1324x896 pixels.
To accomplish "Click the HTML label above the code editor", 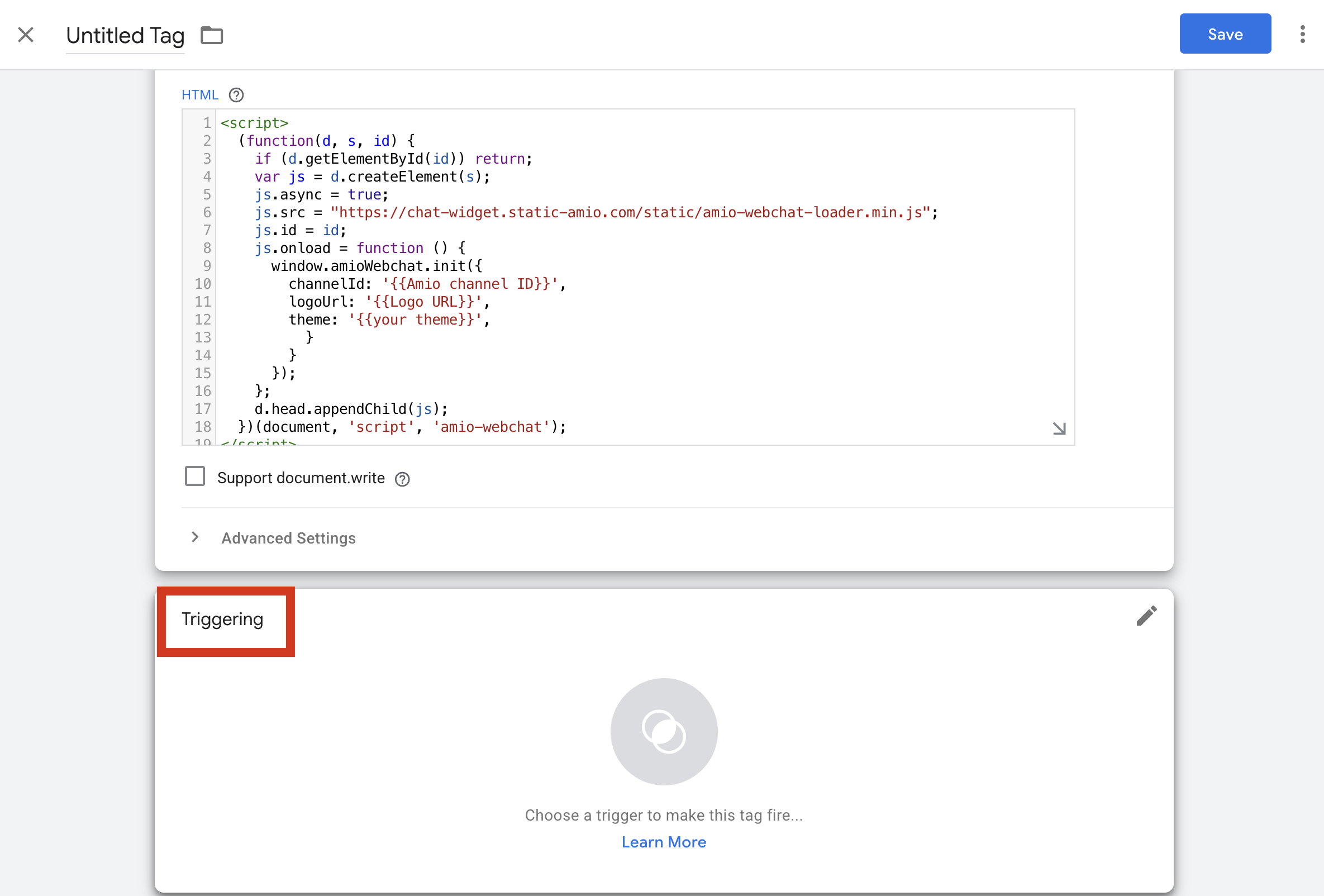I will pos(200,95).
